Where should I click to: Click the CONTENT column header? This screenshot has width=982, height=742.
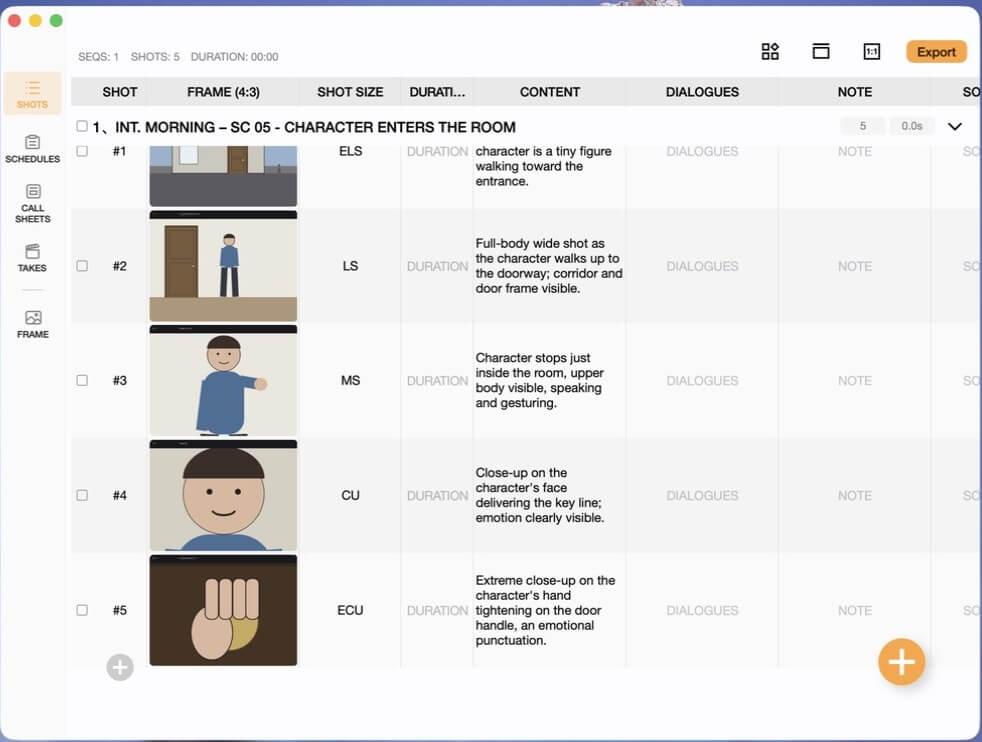(x=550, y=92)
